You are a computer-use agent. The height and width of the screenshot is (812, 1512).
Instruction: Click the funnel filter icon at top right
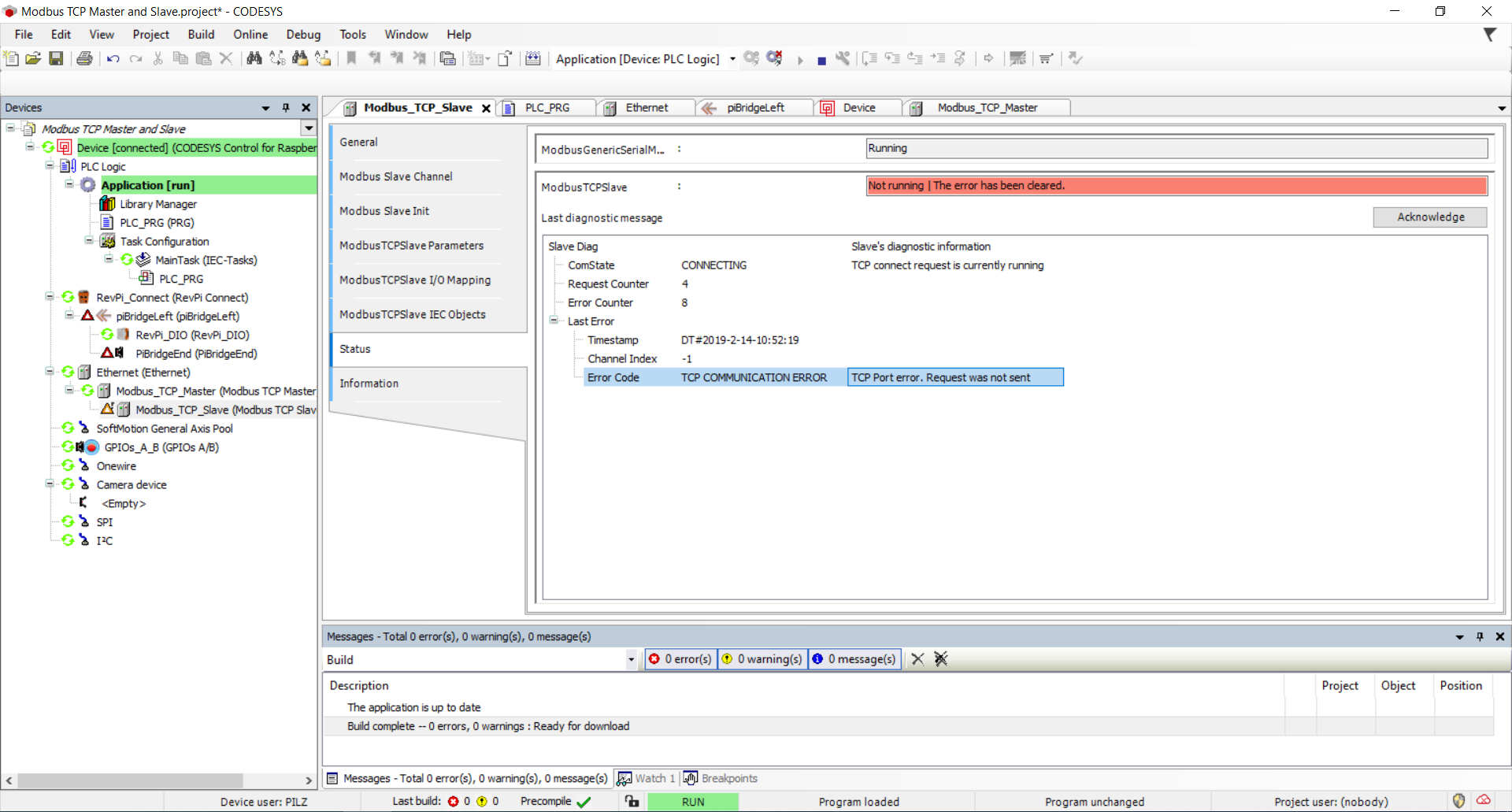point(1490,35)
